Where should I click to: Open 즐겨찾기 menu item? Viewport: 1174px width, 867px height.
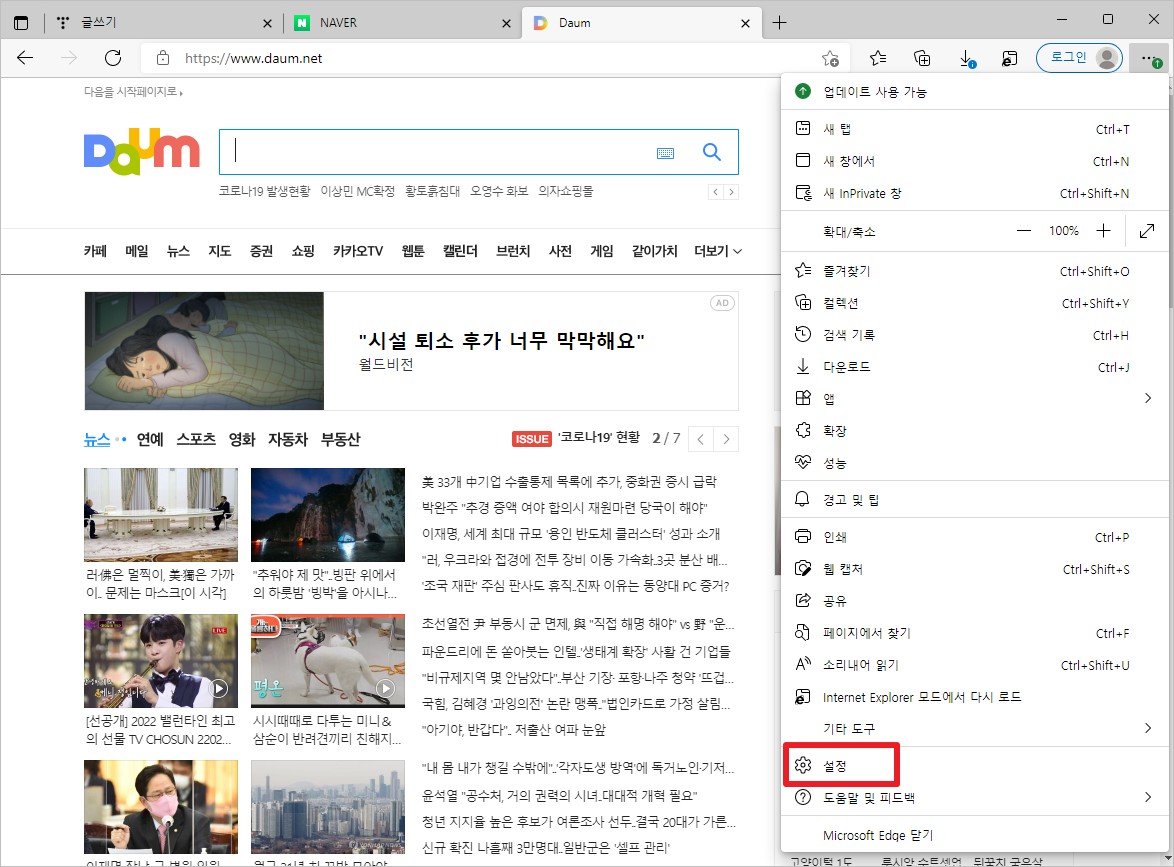coord(974,271)
